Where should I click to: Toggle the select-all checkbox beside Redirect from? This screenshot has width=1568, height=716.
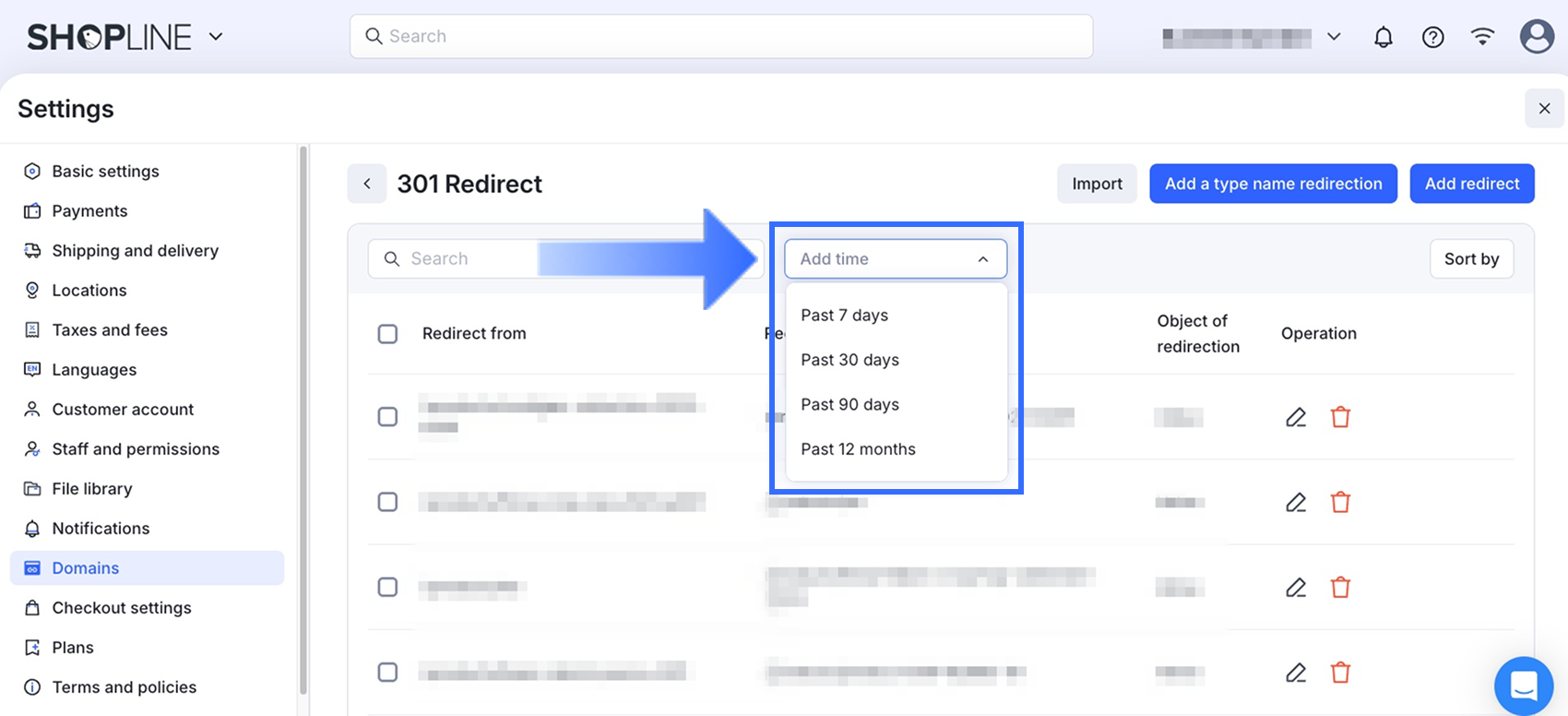click(387, 334)
